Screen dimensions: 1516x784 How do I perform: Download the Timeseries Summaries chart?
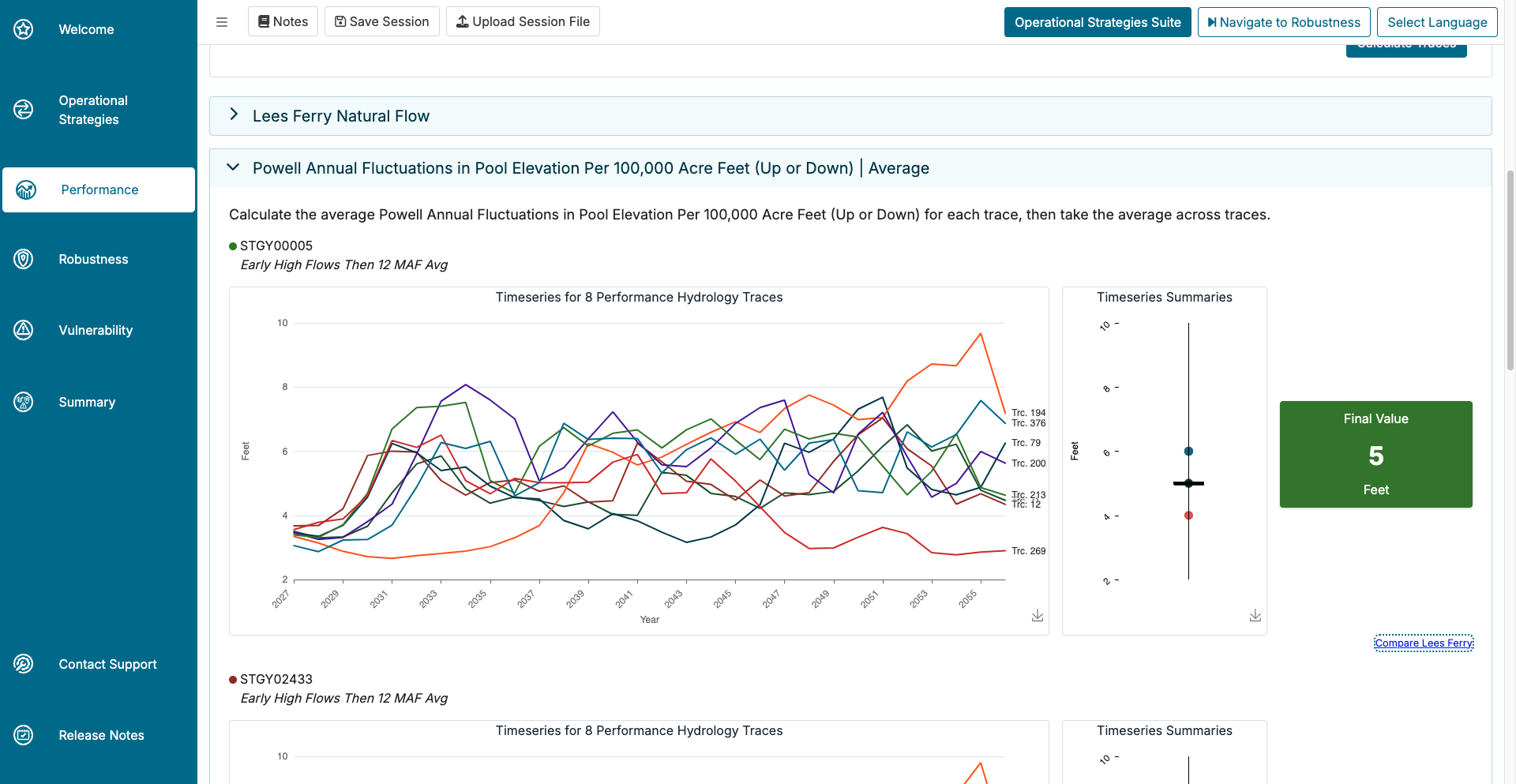click(1255, 616)
